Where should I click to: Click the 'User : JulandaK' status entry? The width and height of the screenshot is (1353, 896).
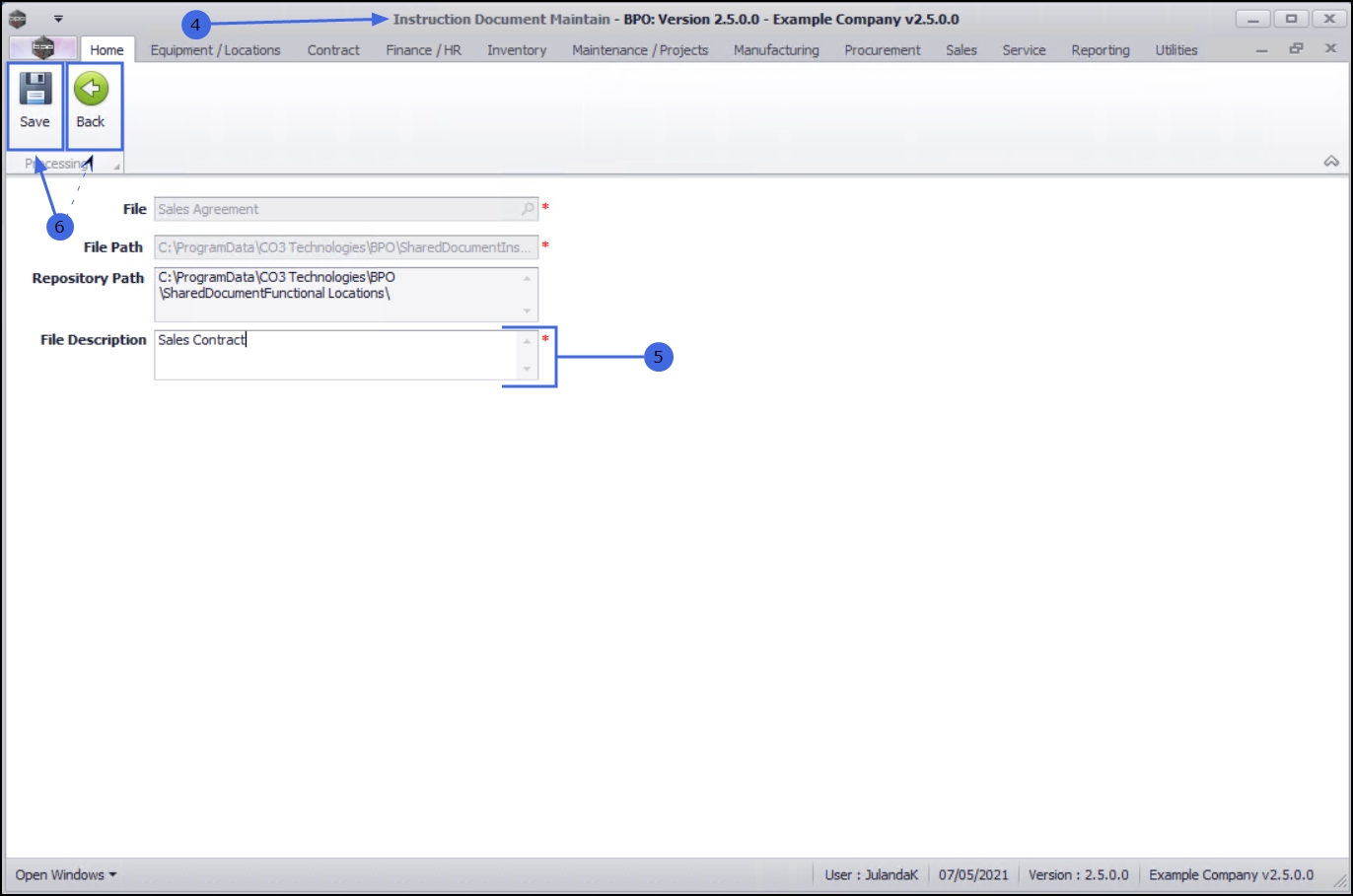point(872,875)
